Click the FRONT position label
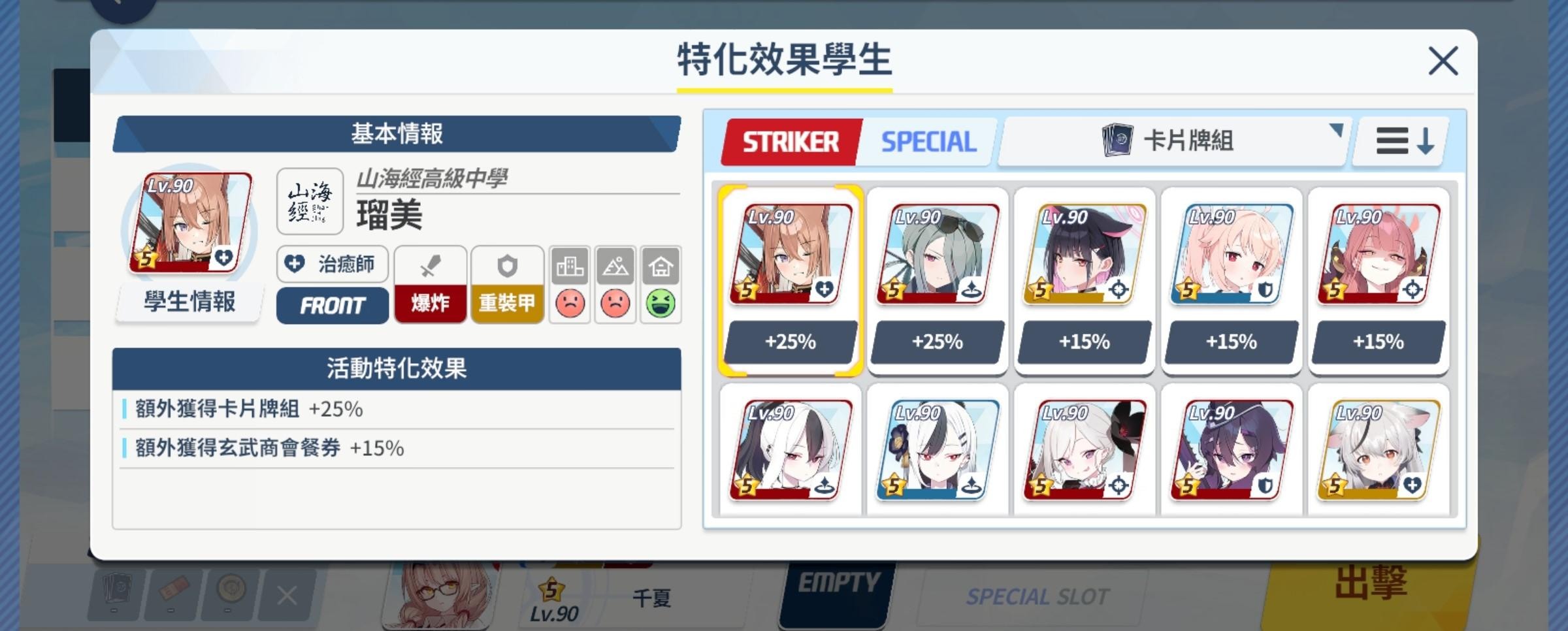 click(x=333, y=305)
